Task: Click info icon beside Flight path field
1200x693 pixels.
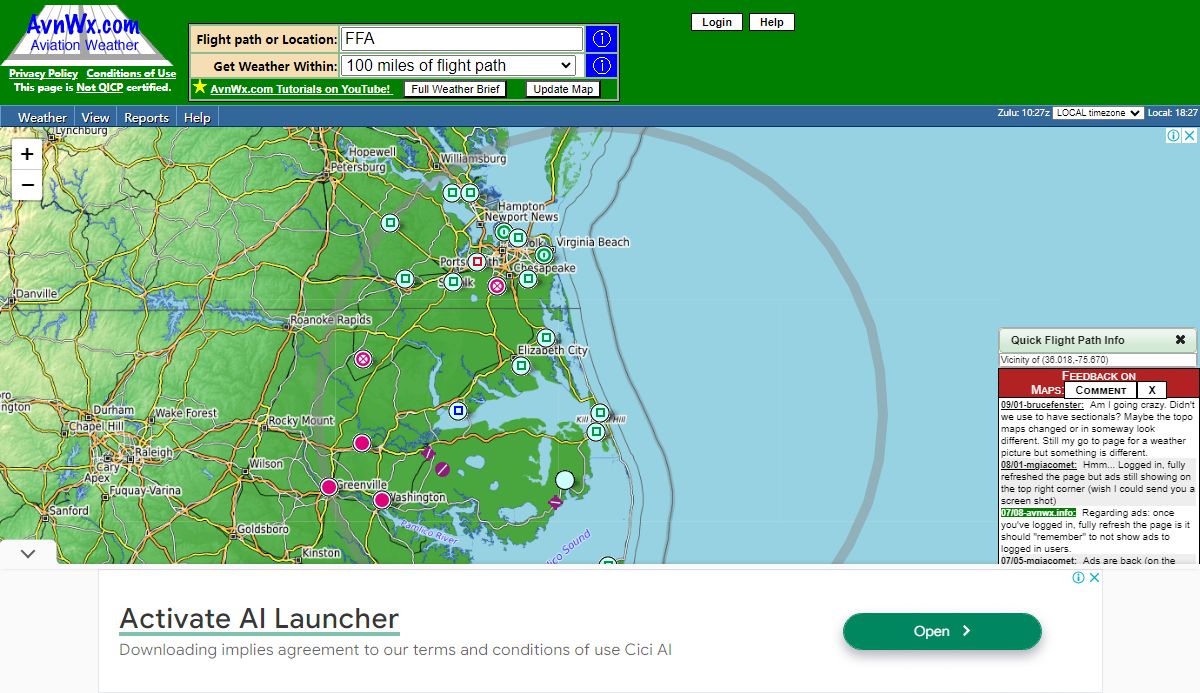Action: [602, 39]
